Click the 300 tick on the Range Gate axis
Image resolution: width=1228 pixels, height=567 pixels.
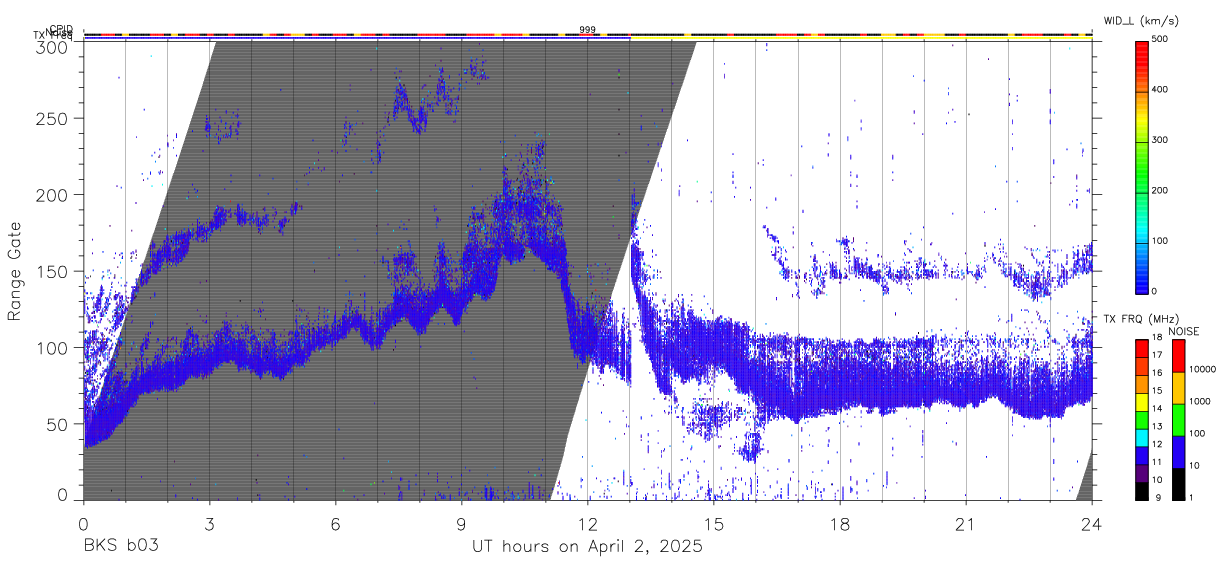pyautogui.click(x=52, y=47)
